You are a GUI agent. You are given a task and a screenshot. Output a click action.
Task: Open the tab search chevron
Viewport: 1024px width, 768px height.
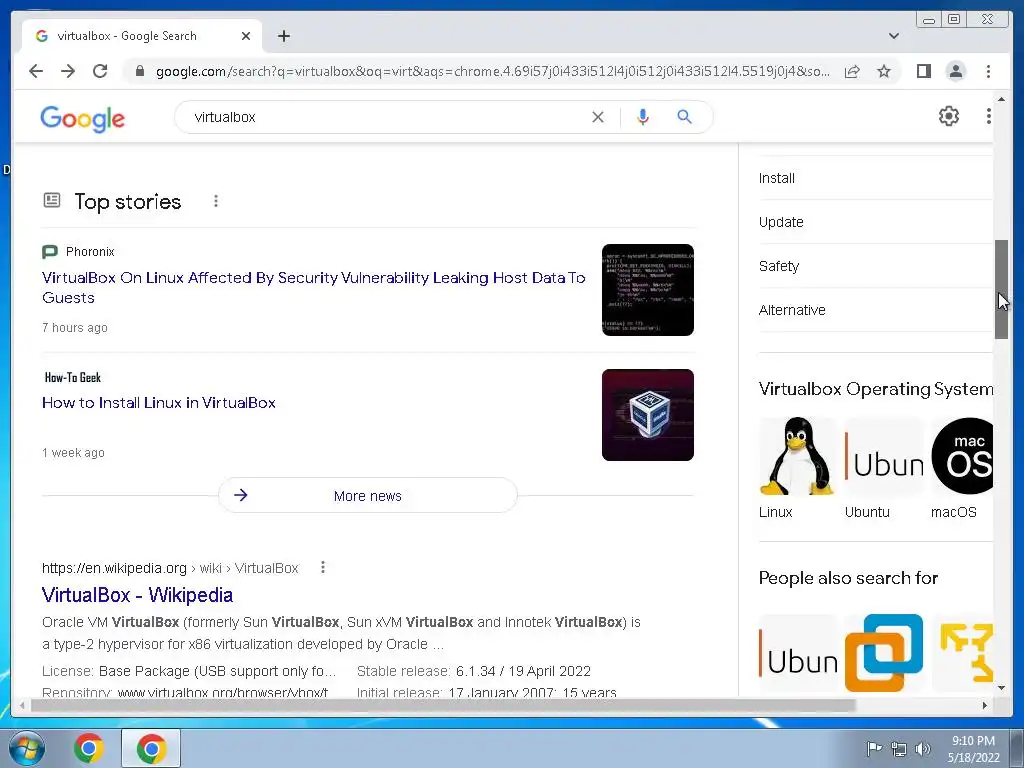tap(894, 36)
